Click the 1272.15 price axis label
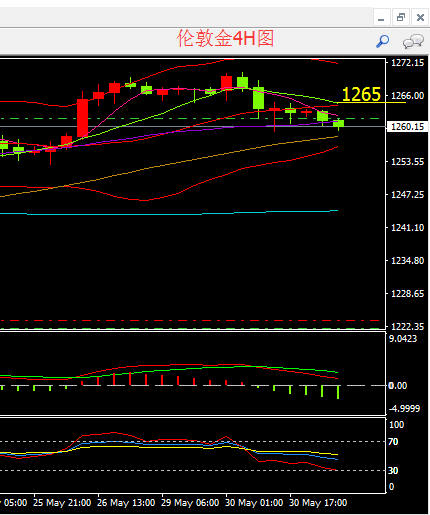Screen dimensions: 430x515 click(407, 63)
